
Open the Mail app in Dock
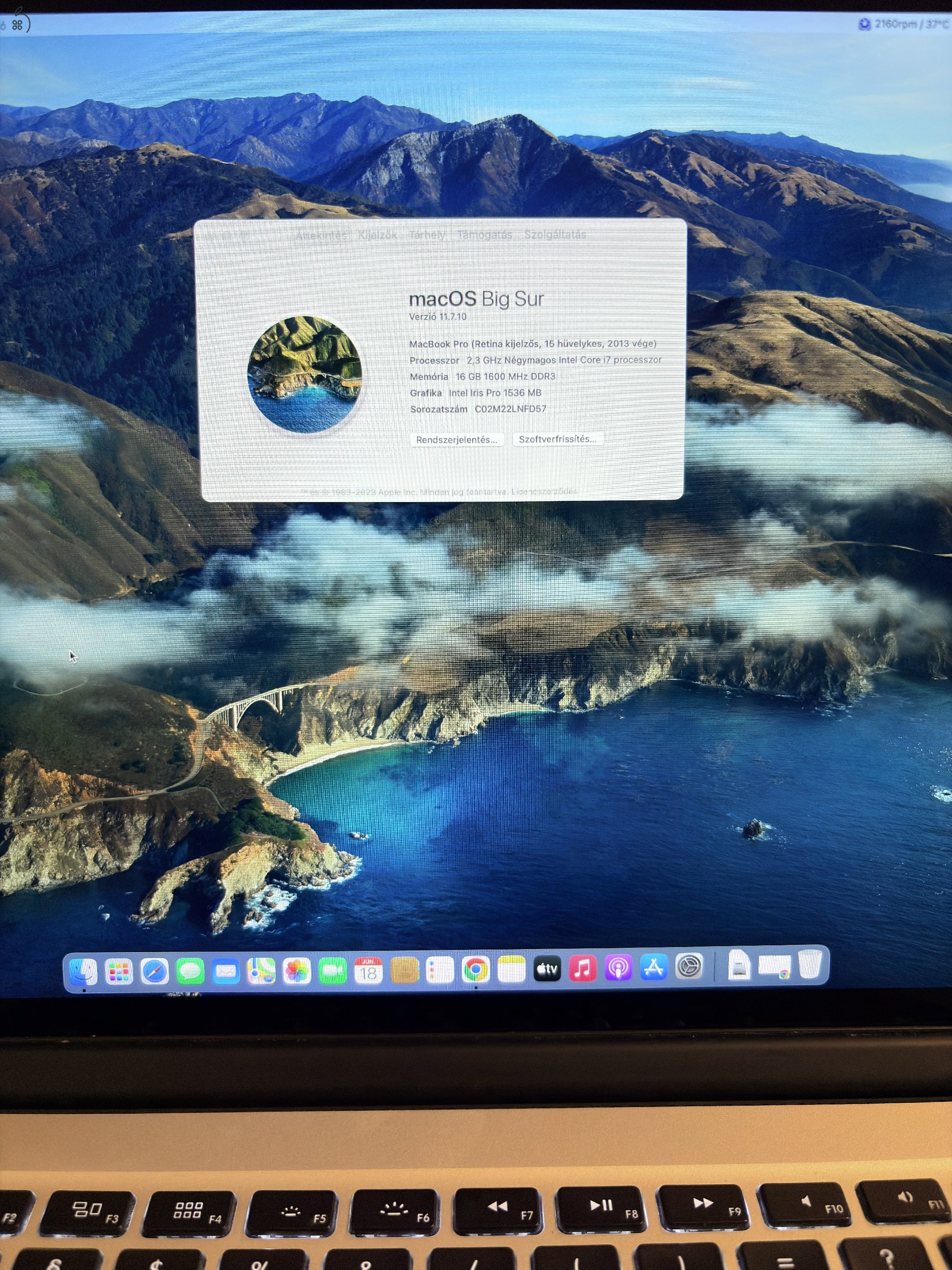pyautogui.click(x=226, y=972)
